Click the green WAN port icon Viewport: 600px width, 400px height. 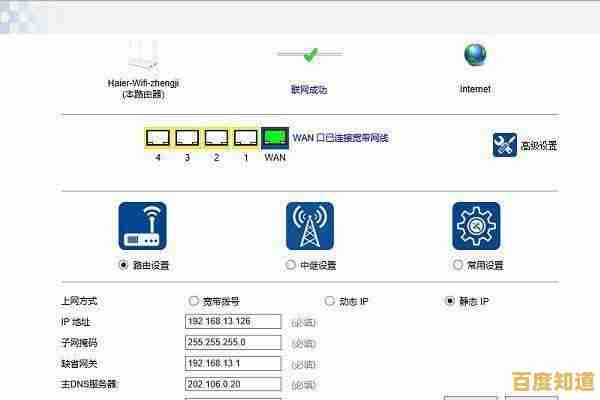(x=275, y=138)
